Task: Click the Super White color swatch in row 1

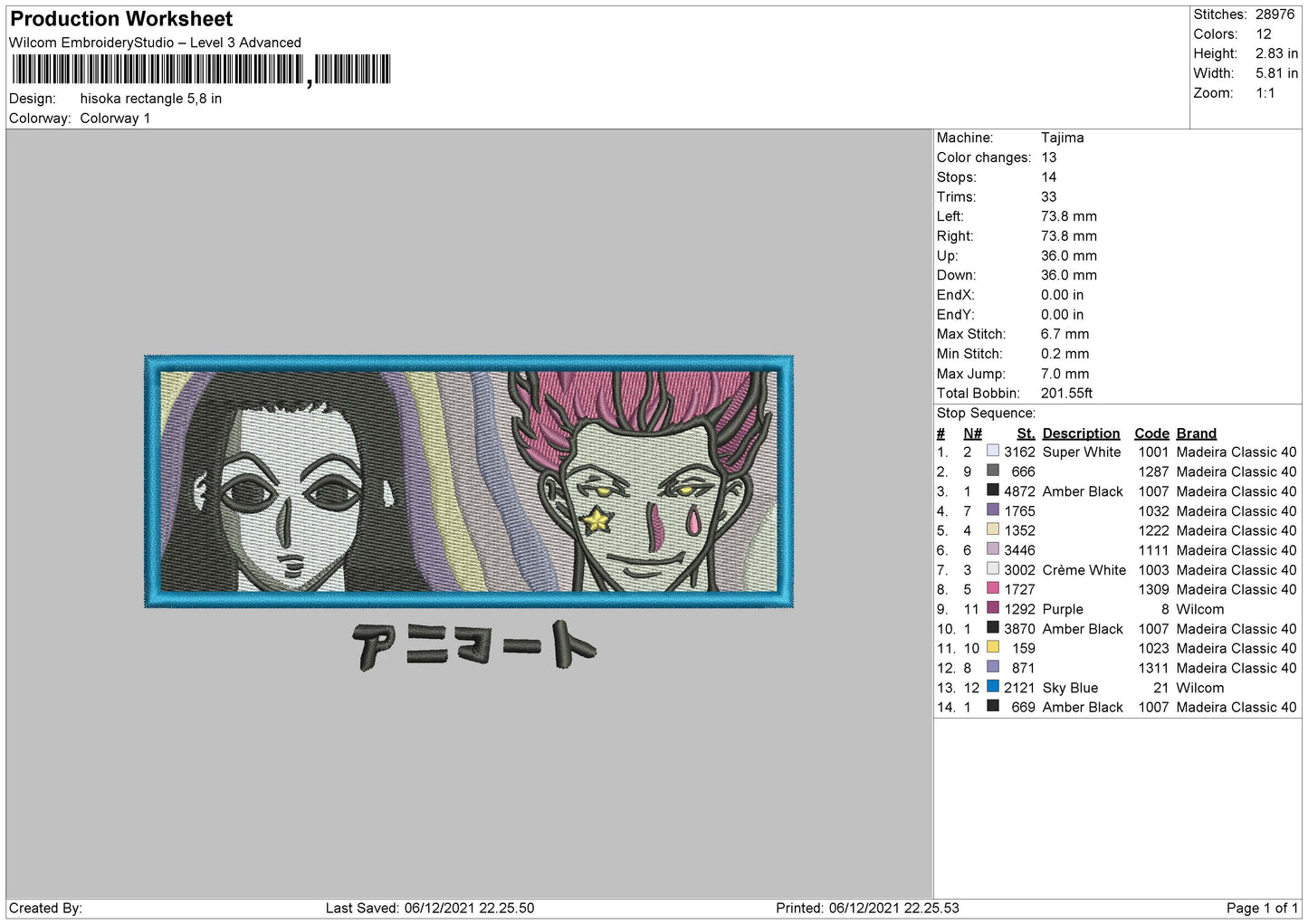Action: point(992,451)
